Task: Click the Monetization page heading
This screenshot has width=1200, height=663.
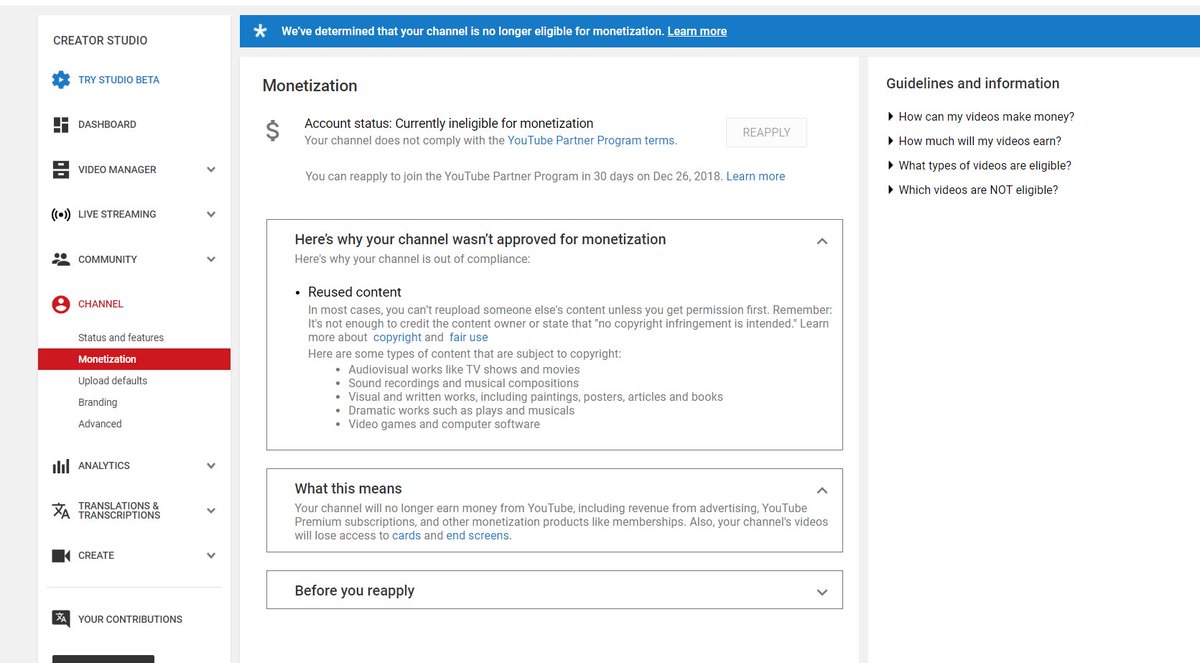Action: click(310, 86)
